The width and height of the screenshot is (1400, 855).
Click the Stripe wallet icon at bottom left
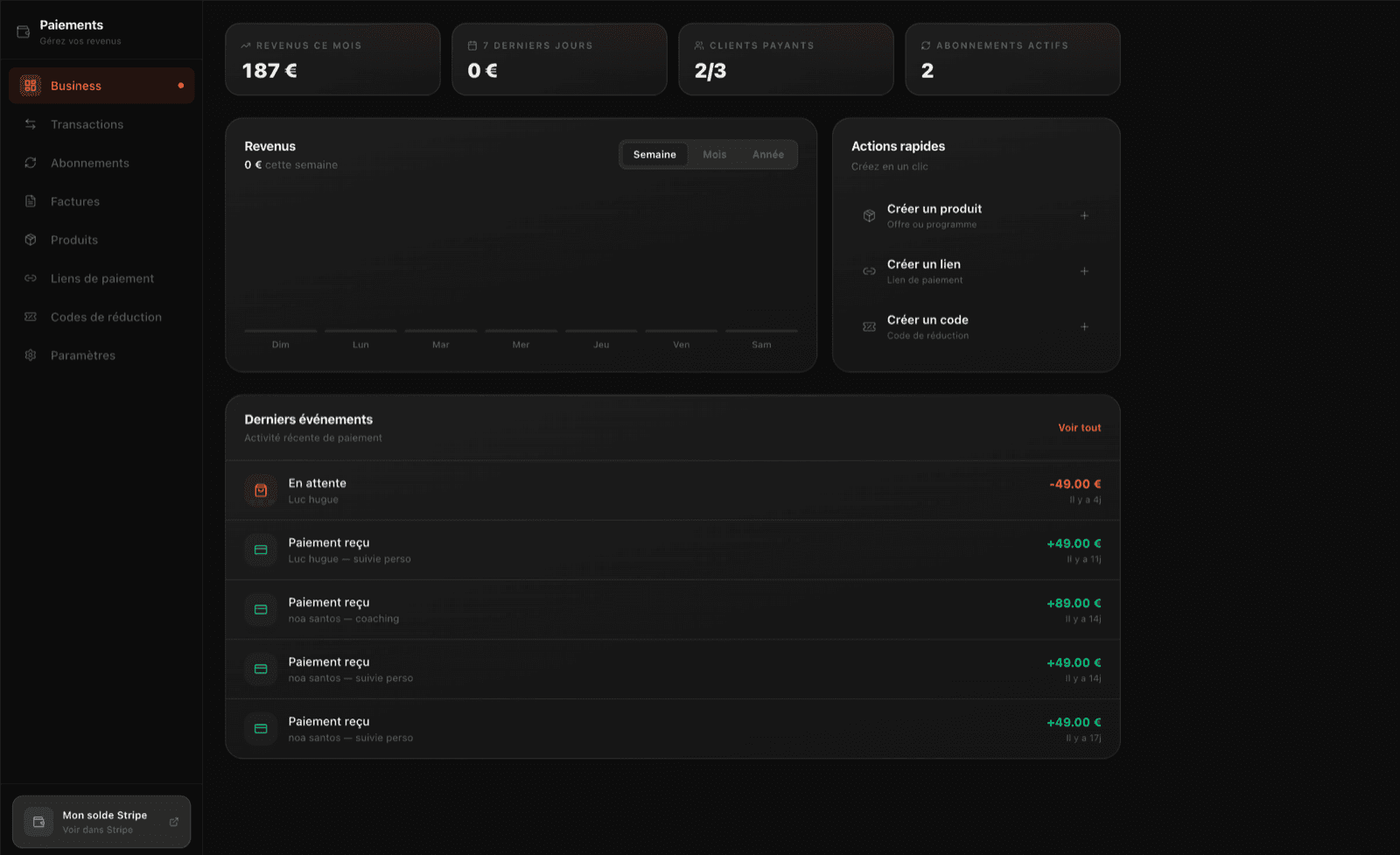pyautogui.click(x=38, y=821)
